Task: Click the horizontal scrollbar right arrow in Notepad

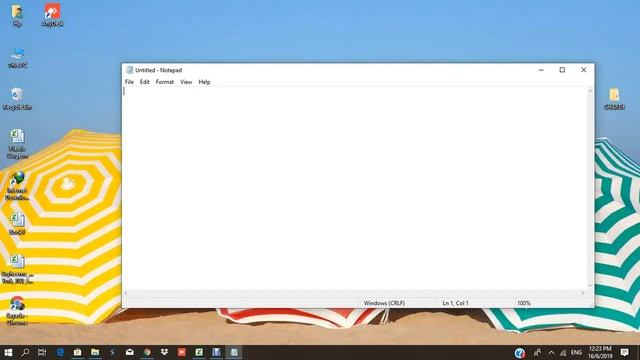Action: (x=583, y=293)
